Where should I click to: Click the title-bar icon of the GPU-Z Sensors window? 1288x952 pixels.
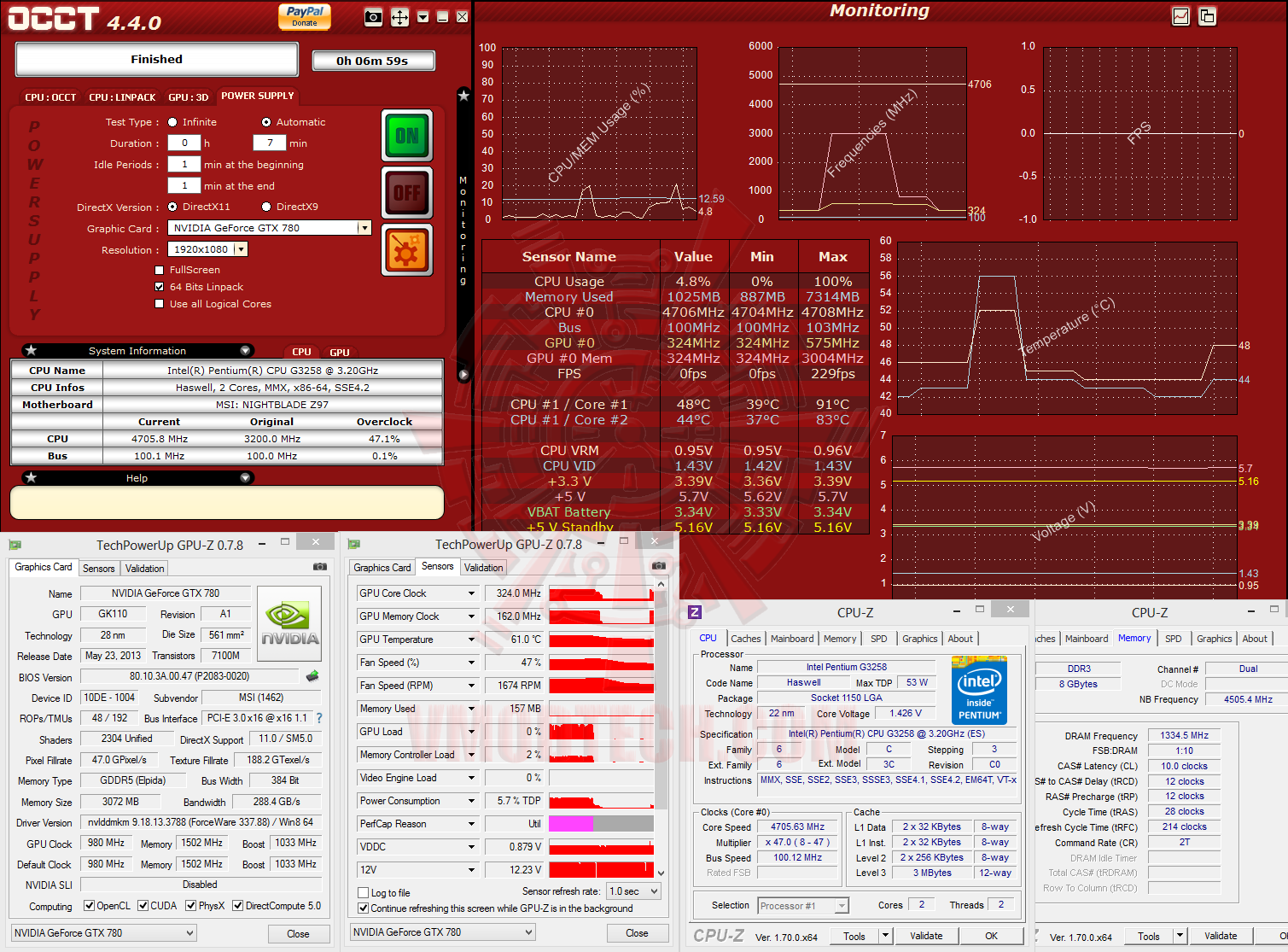point(354,544)
